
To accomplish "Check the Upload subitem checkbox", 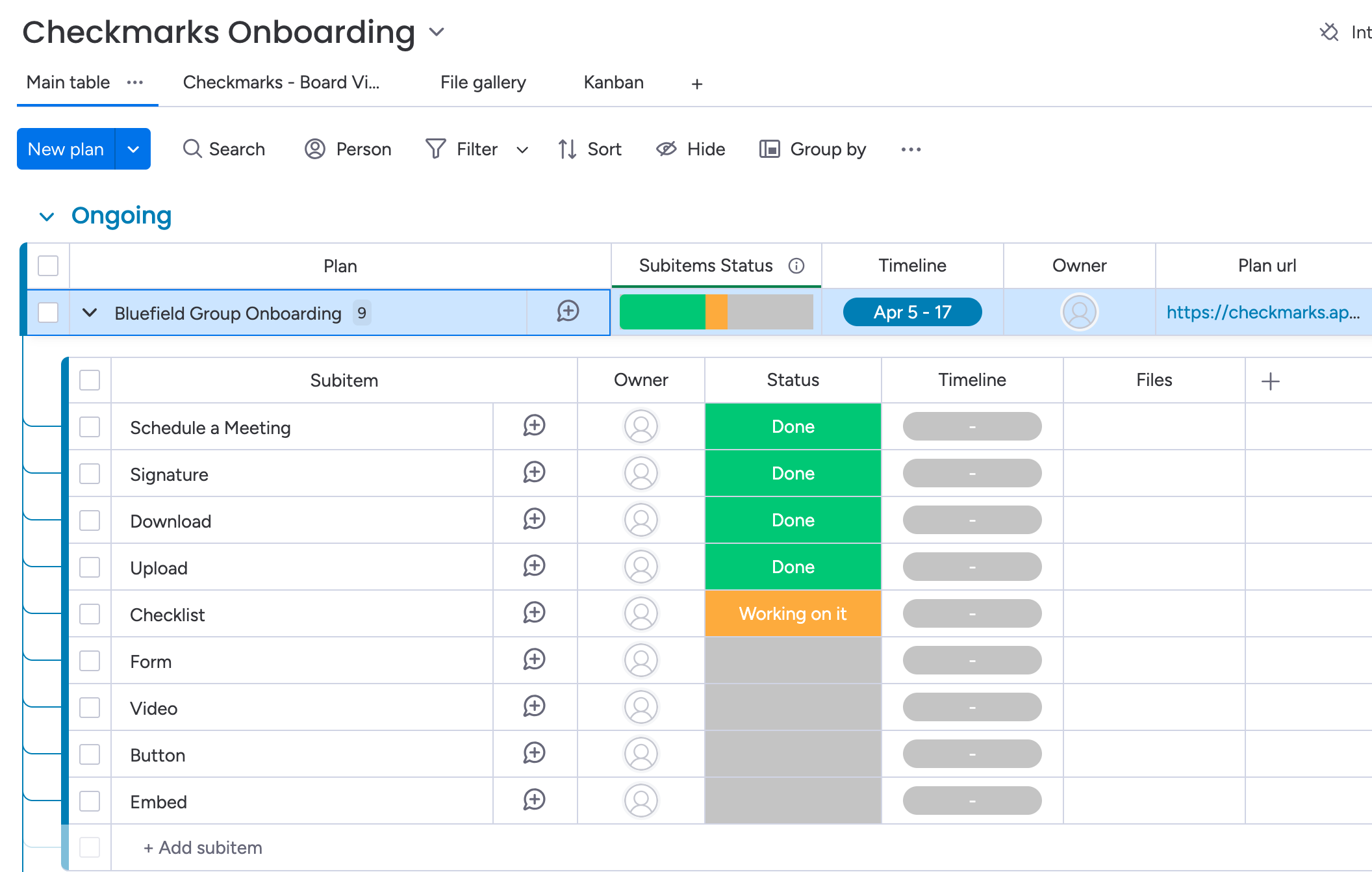I will [90, 567].
